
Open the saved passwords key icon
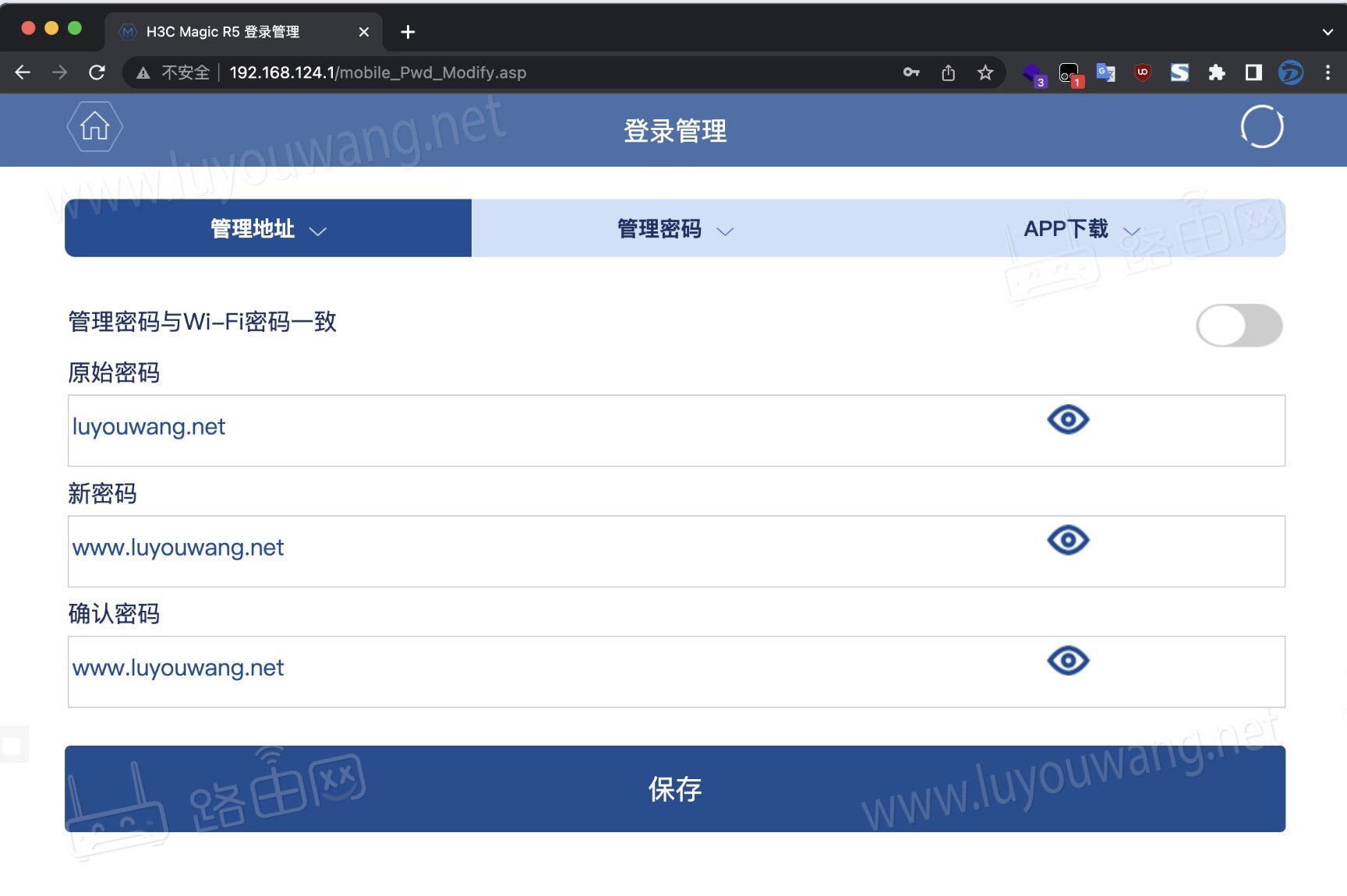tap(910, 72)
